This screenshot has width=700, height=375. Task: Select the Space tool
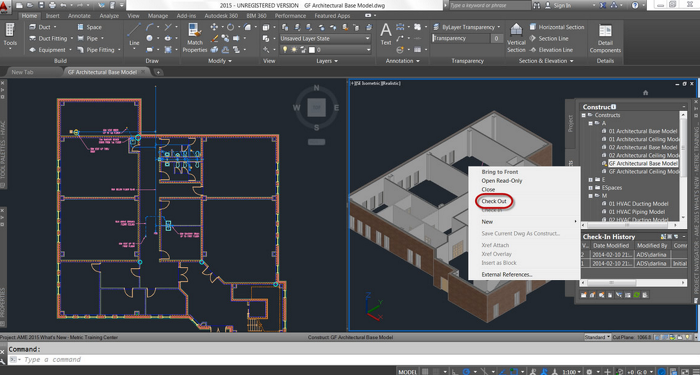click(x=89, y=27)
